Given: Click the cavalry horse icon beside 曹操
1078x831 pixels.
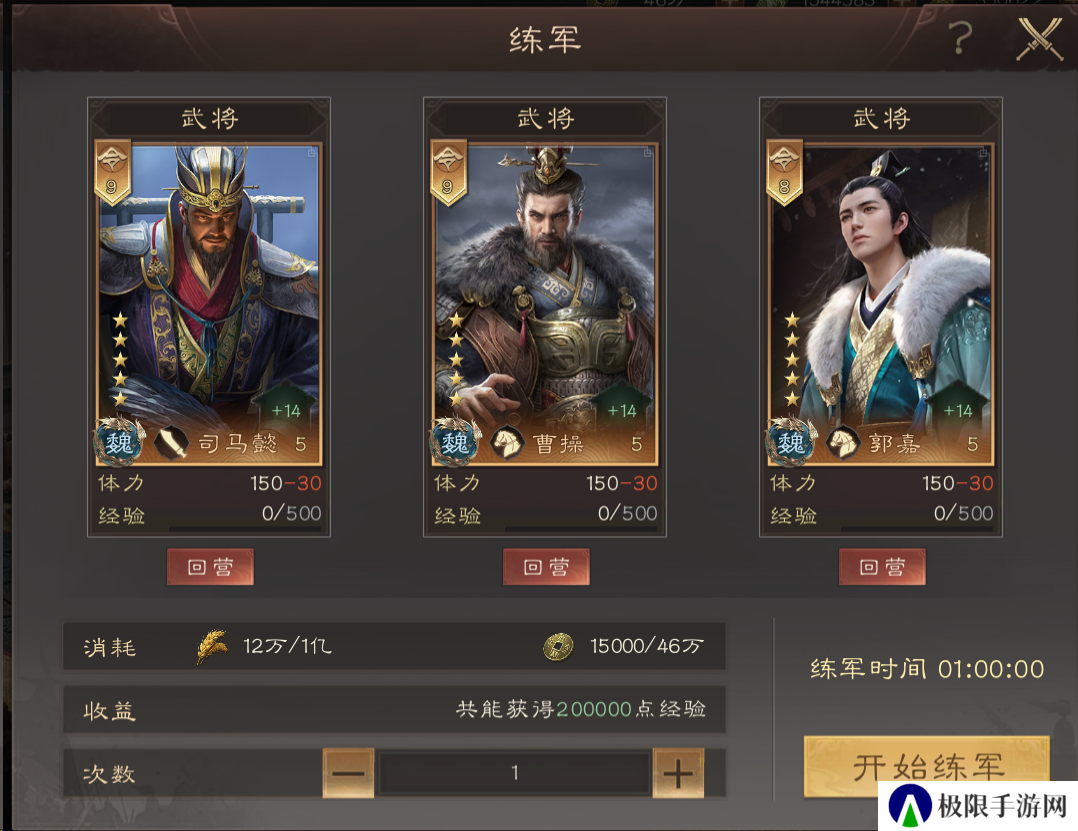Looking at the screenshot, I should (507, 443).
